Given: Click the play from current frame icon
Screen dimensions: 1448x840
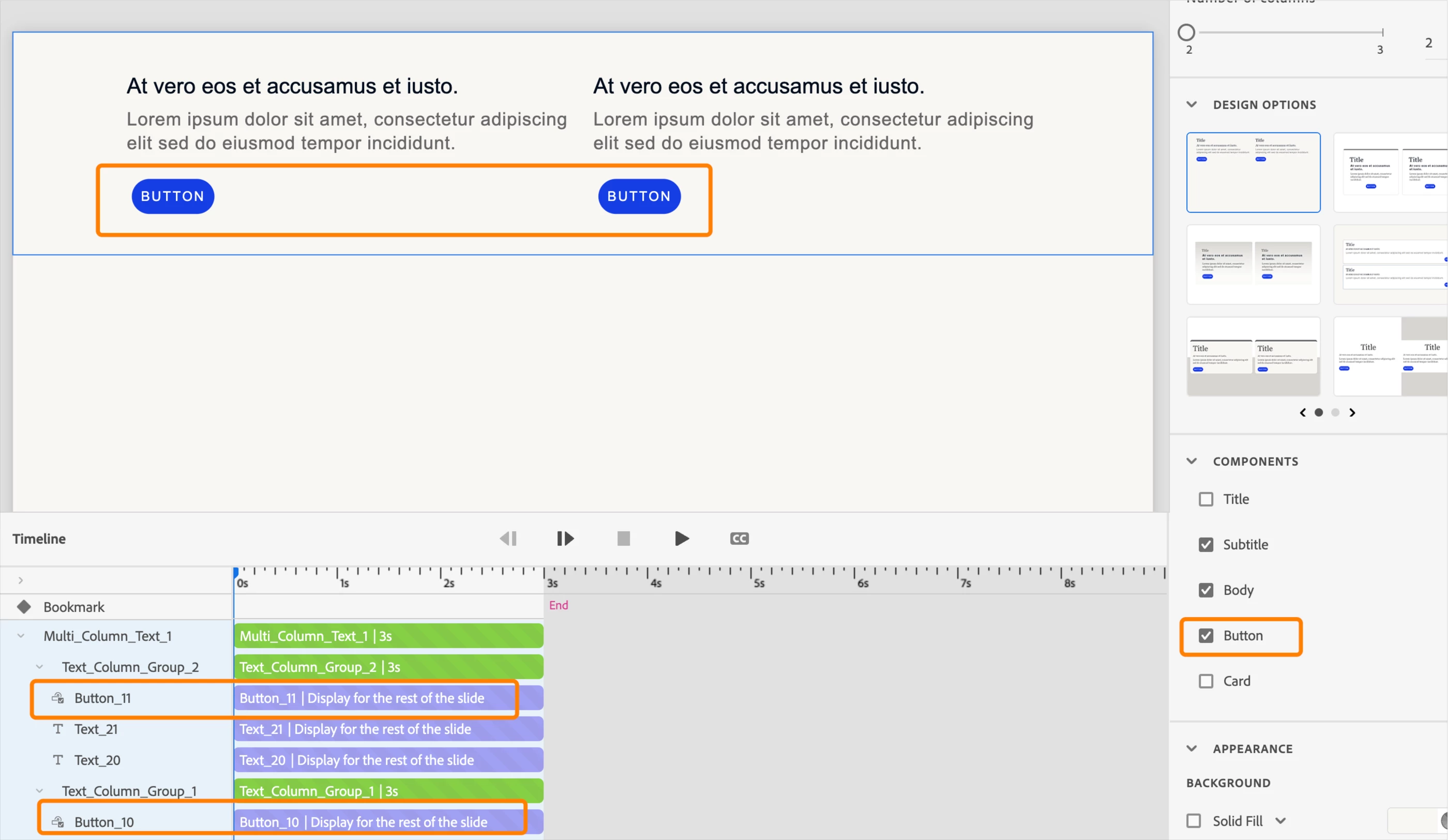Looking at the screenshot, I should (565, 538).
